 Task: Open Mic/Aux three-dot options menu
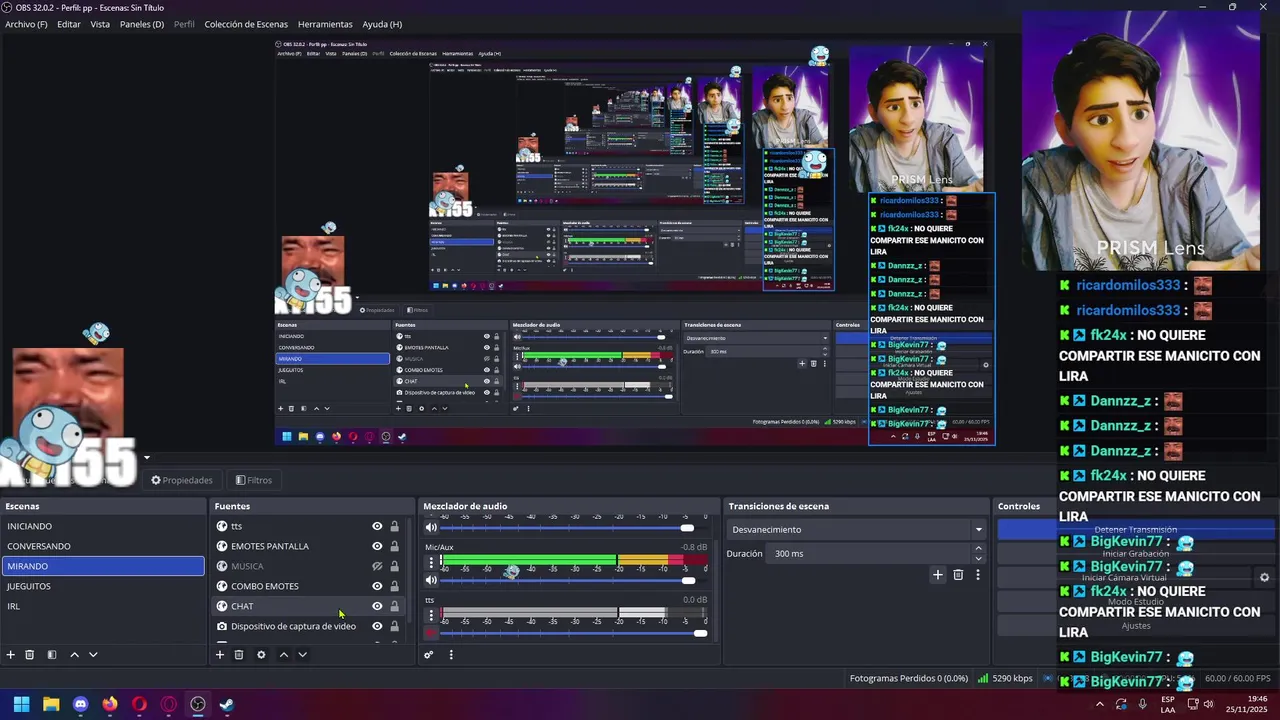[x=431, y=563]
